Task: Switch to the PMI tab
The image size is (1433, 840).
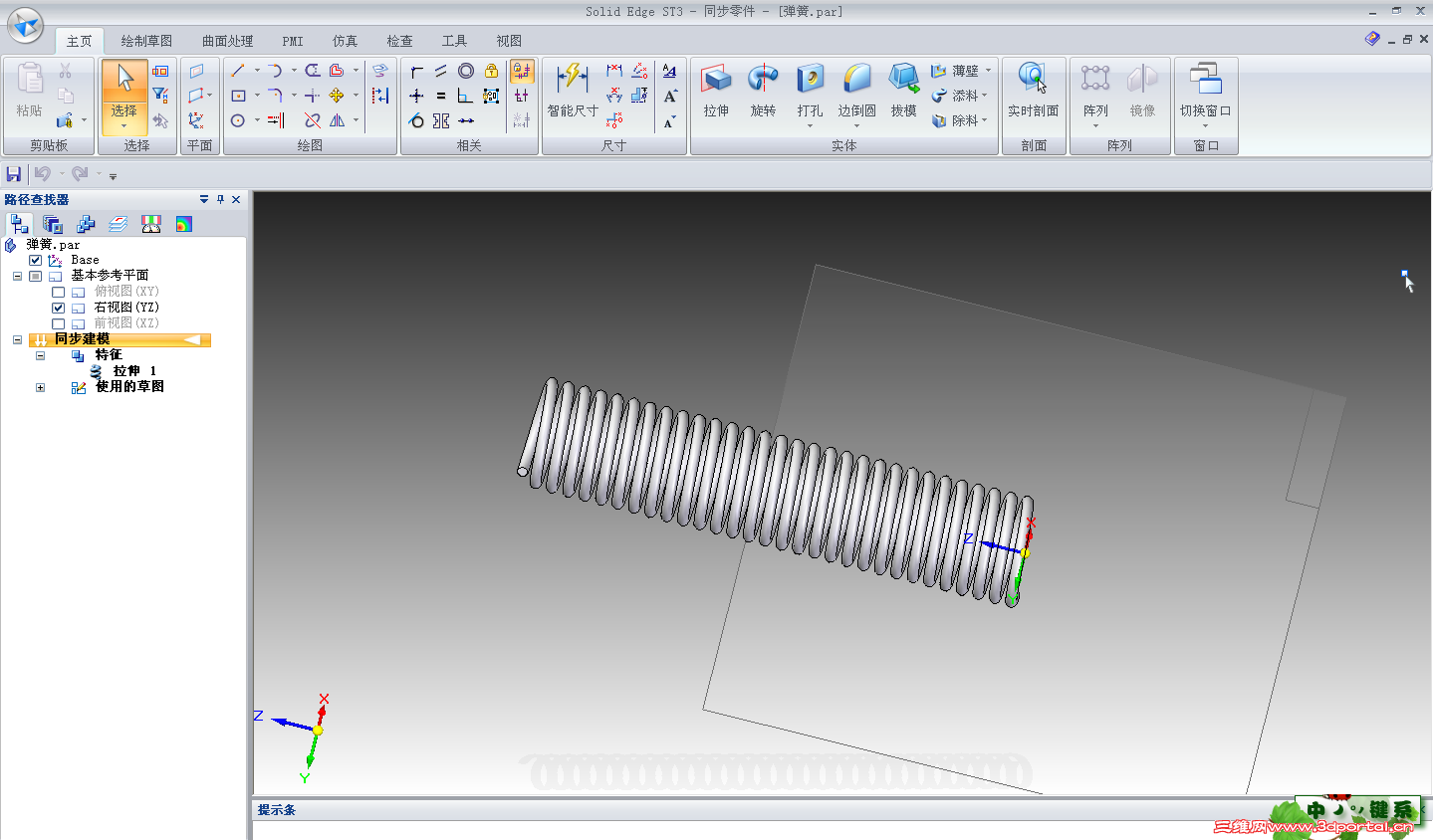Action: pyautogui.click(x=293, y=41)
